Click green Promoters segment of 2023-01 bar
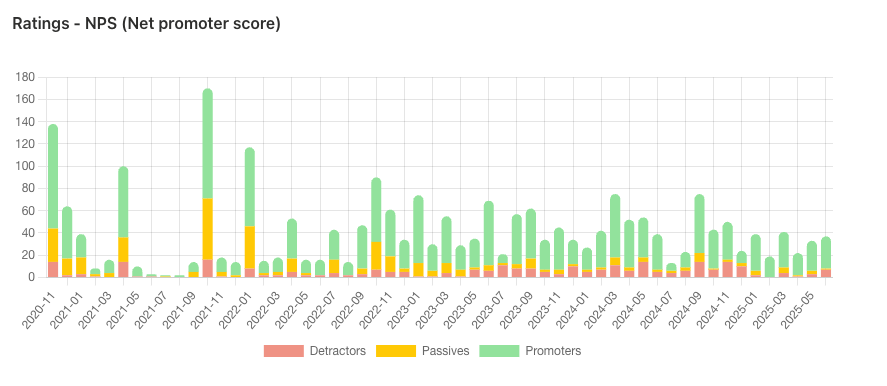Viewport: 887px width, 386px height. [x=419, y=230]
